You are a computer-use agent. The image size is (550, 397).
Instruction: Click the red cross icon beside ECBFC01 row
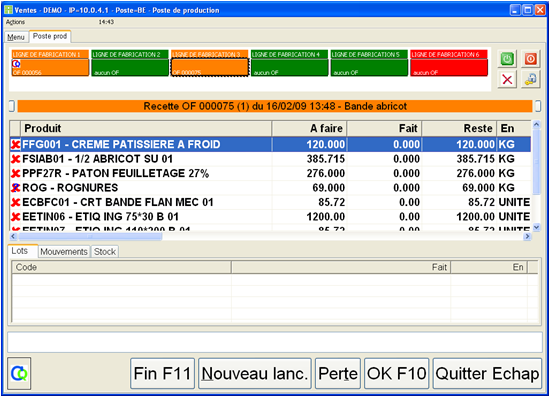coord(15,202)
